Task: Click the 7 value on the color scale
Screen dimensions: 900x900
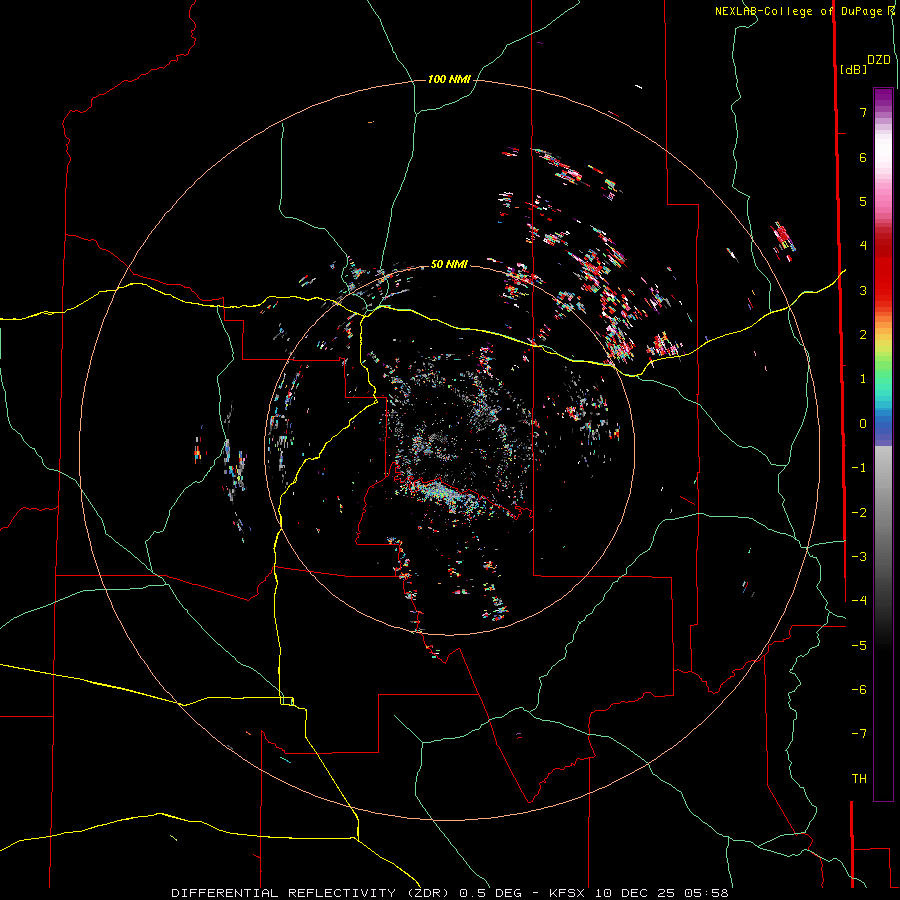Action: click(x=863, y=112)
